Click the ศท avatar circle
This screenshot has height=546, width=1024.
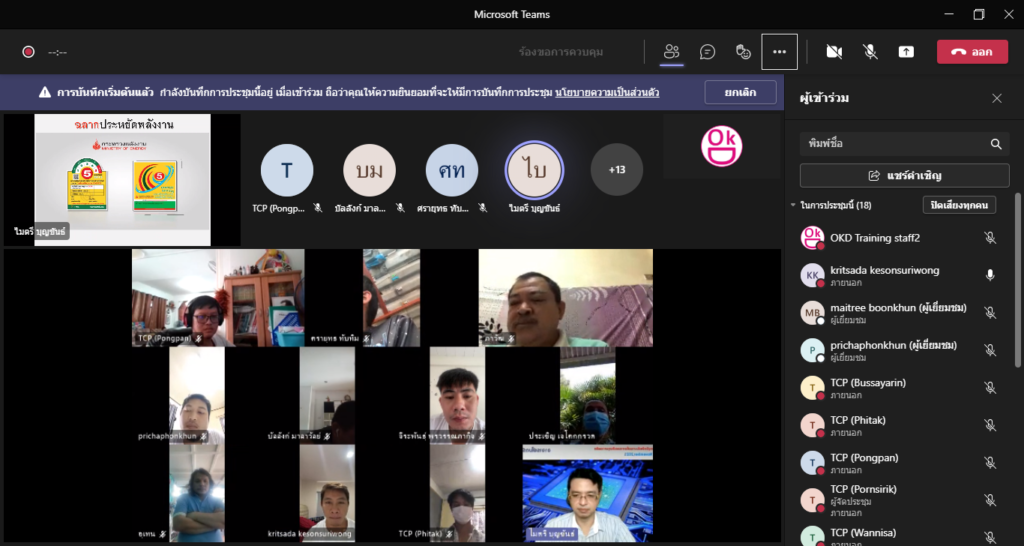[x=452, y=170]
